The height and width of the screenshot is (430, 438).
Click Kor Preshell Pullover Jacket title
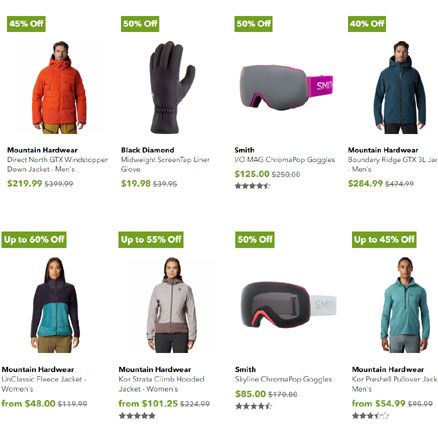tap(395, 384)
